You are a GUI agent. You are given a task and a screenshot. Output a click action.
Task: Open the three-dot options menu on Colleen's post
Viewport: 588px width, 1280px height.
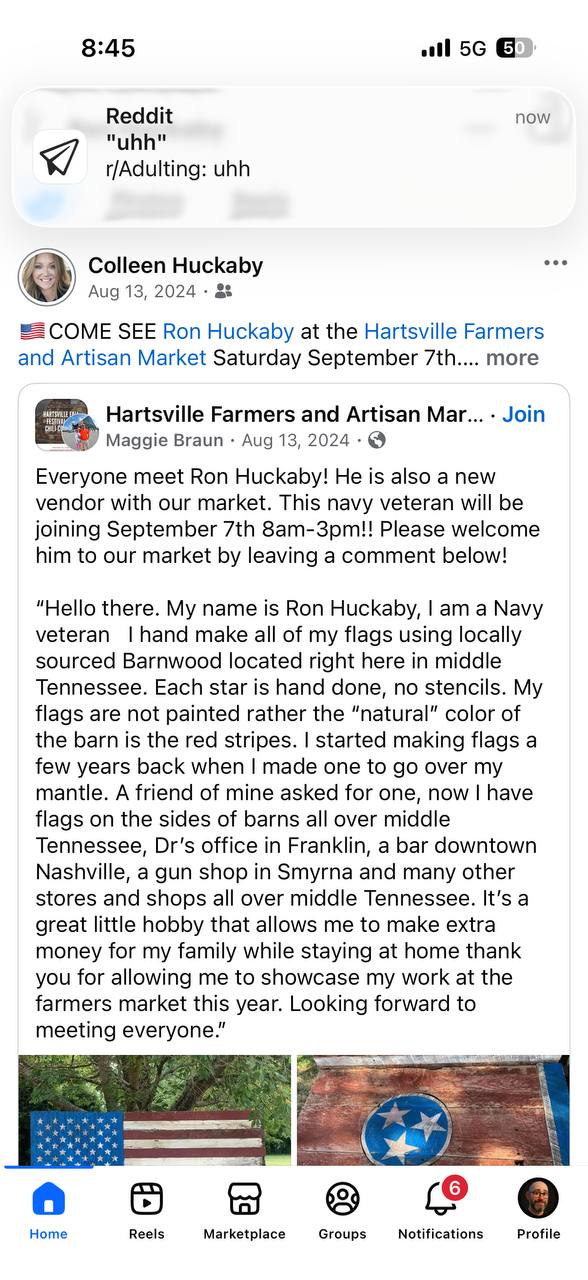click(554, 262)
